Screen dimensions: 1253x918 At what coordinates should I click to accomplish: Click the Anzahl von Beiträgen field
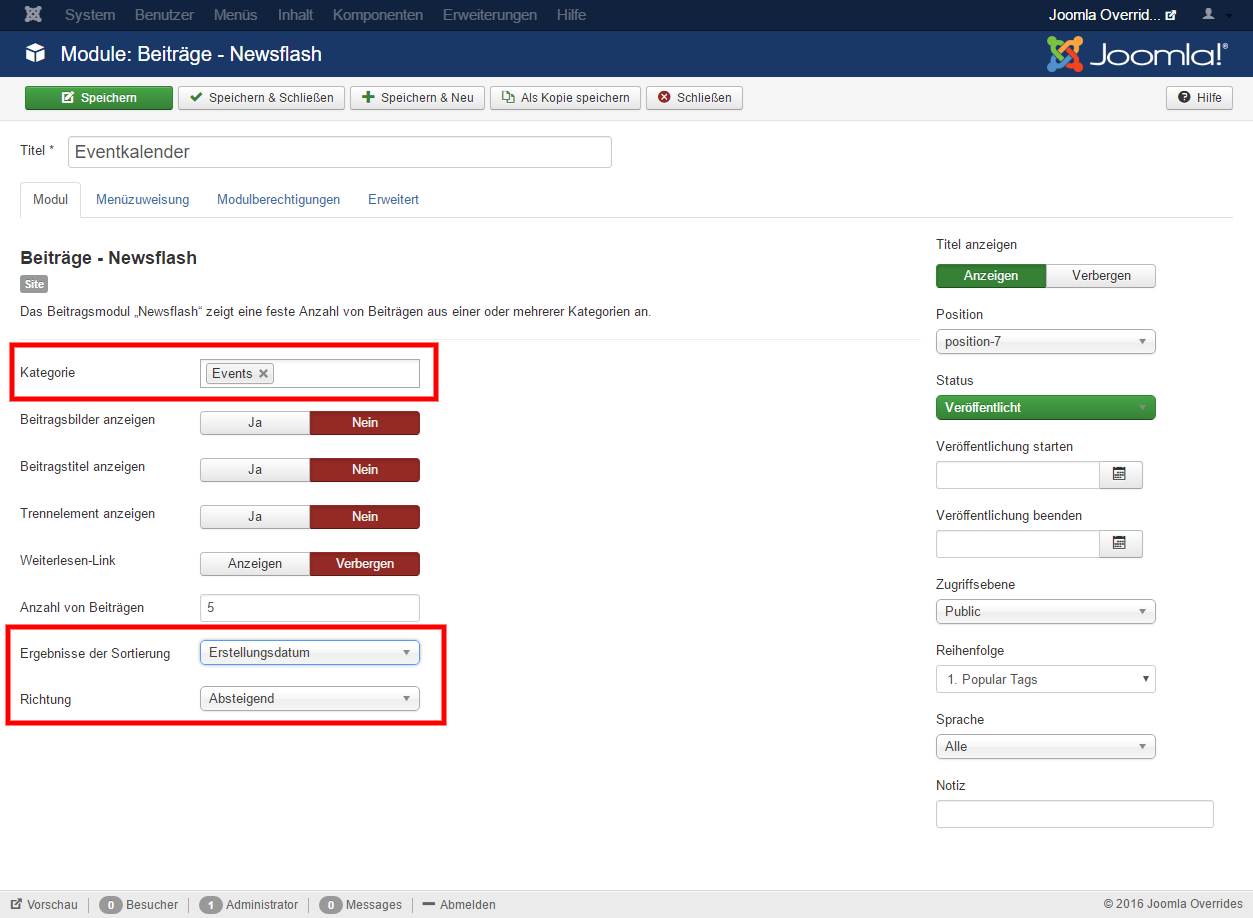point(309,608)
